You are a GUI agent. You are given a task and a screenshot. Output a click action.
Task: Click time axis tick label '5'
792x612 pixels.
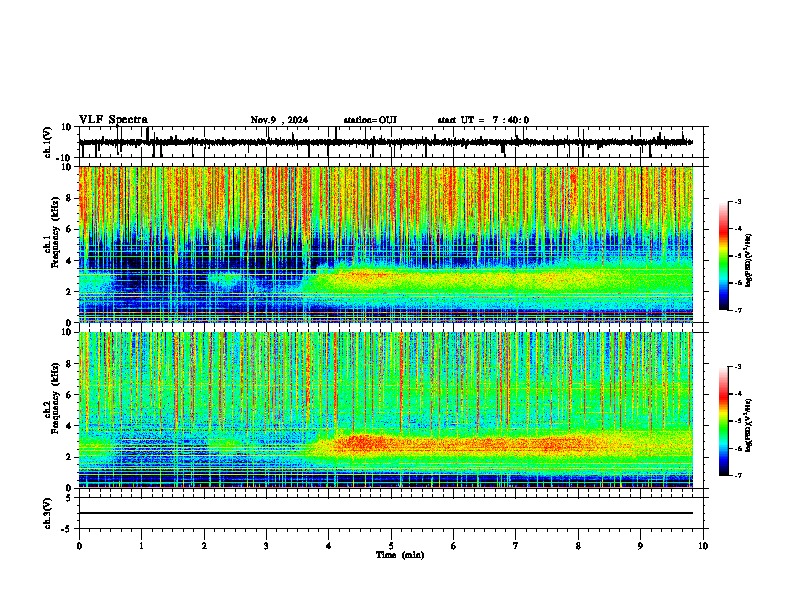391,546
